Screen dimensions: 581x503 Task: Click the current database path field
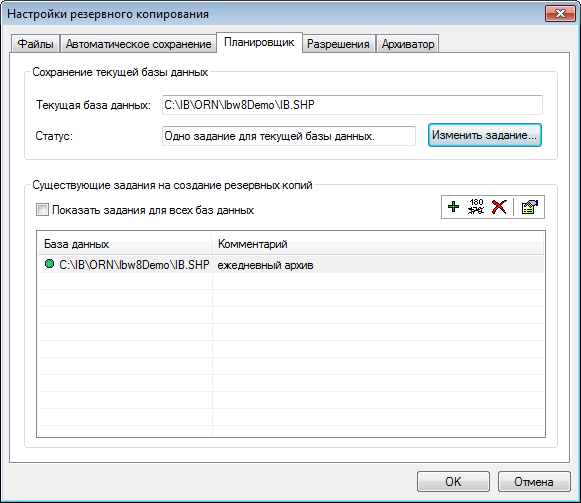tap(352, 105)
